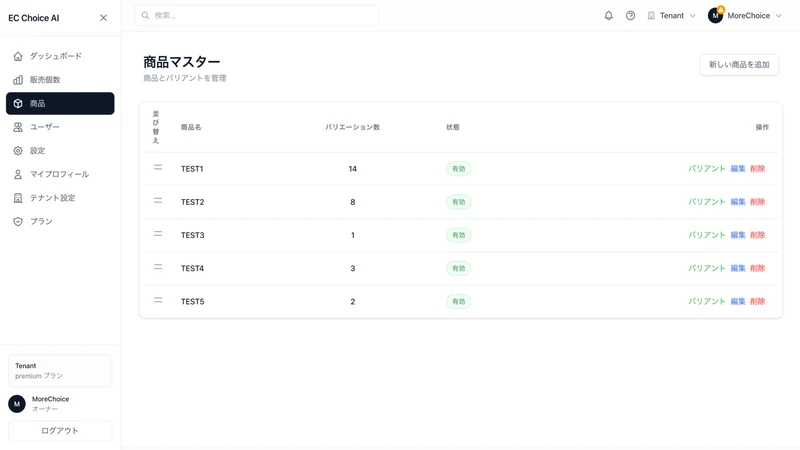Grab the reorder handle for TEST3
The image size is (800, 450).
158,234
